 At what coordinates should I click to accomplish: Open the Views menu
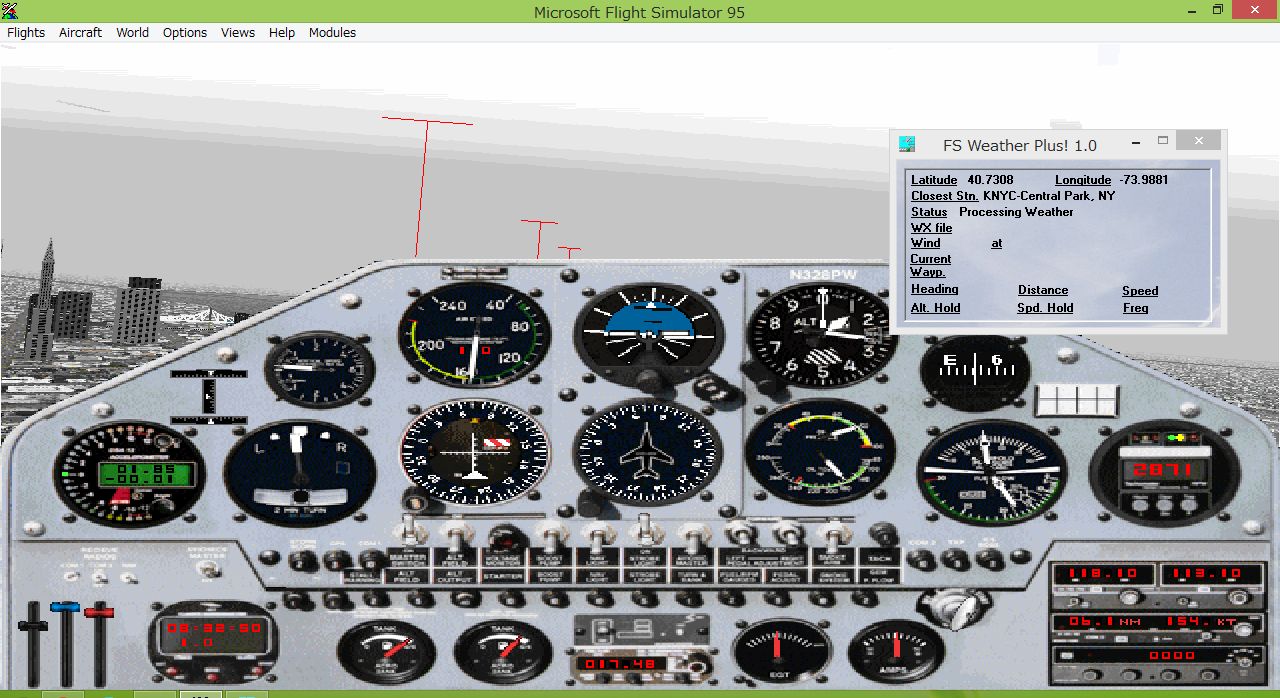[x=238, y=32]
